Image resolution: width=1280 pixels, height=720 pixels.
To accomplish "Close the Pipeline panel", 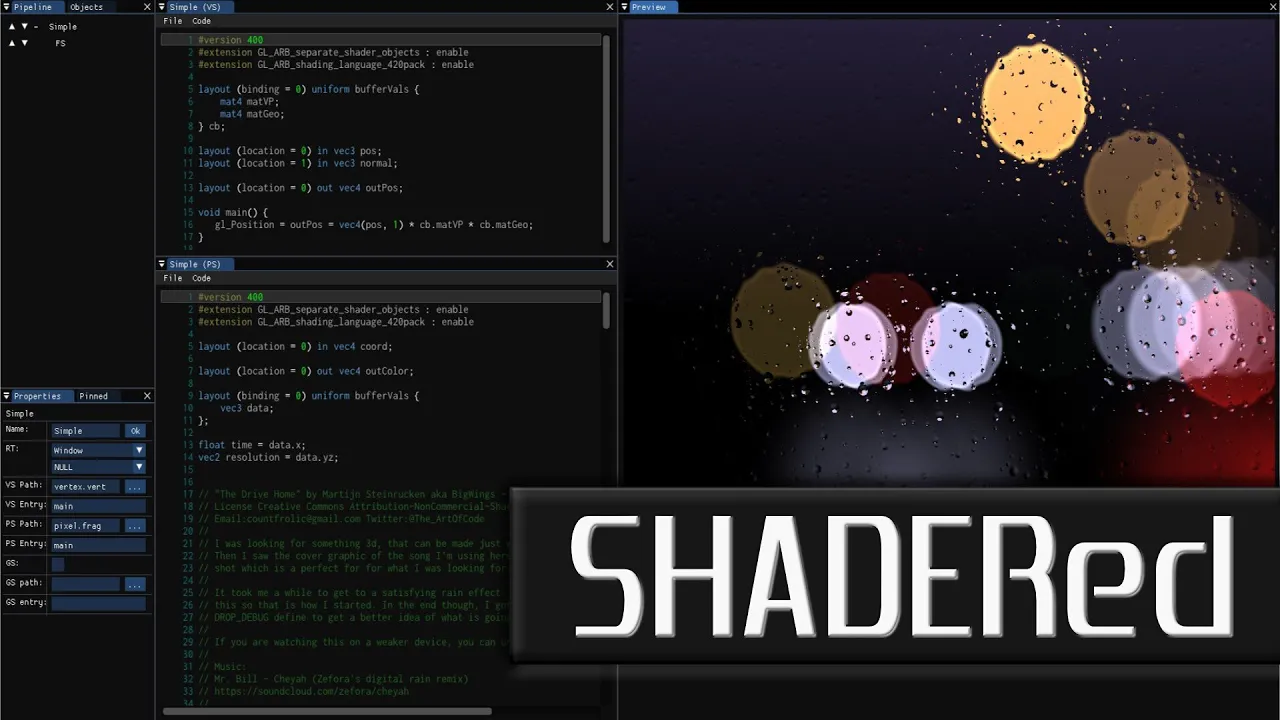I will click(x=147, y=7).
